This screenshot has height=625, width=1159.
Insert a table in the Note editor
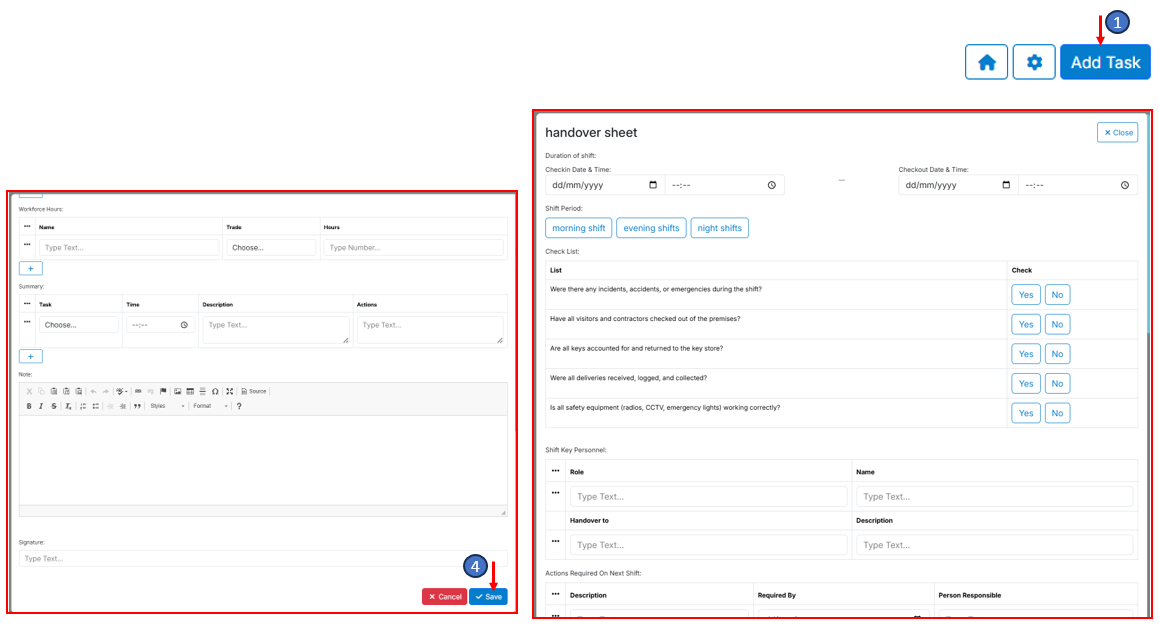pos(190,391)
